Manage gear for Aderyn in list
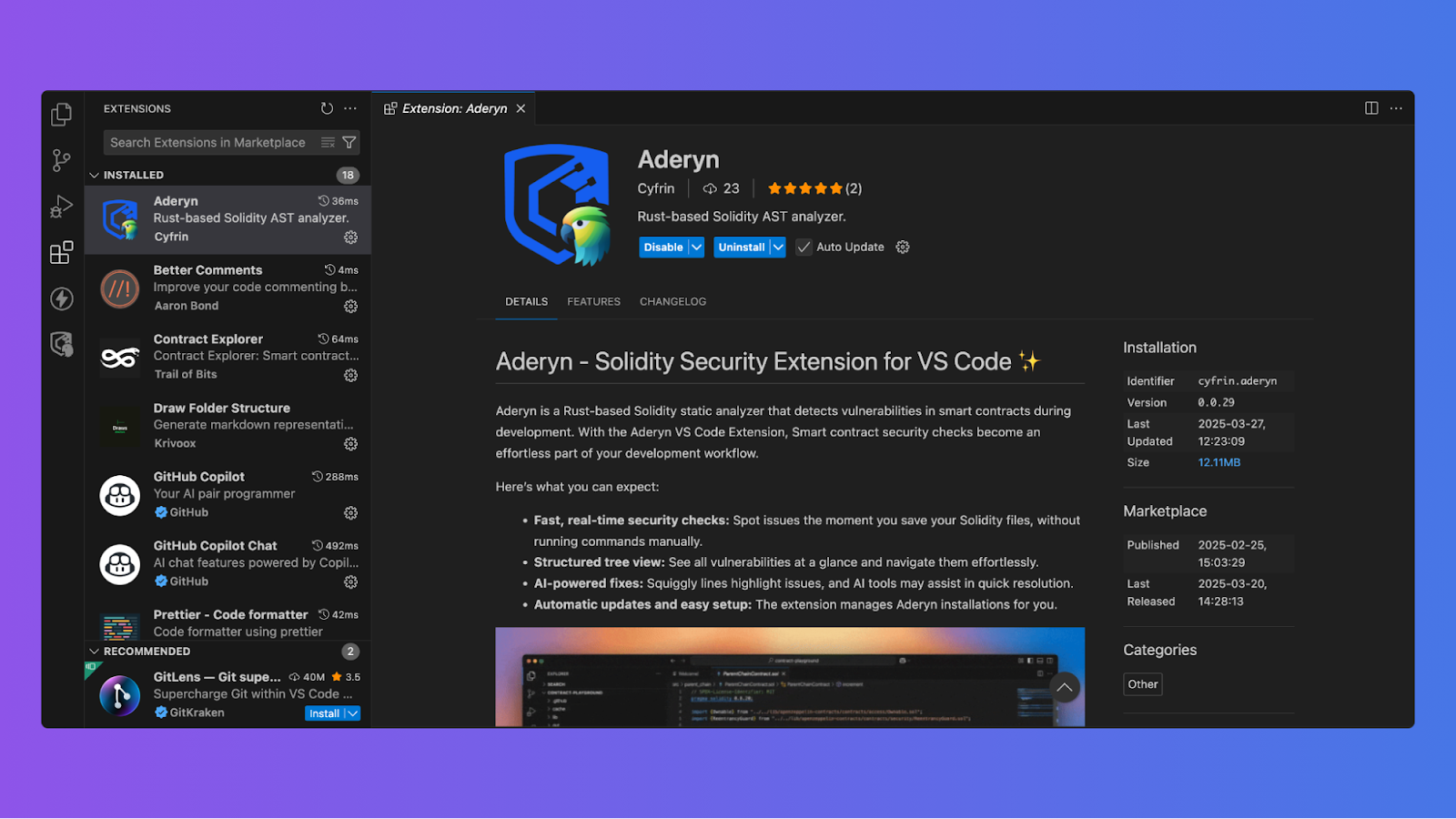Screen dimensions: 1456x819 tap(350, 238)
